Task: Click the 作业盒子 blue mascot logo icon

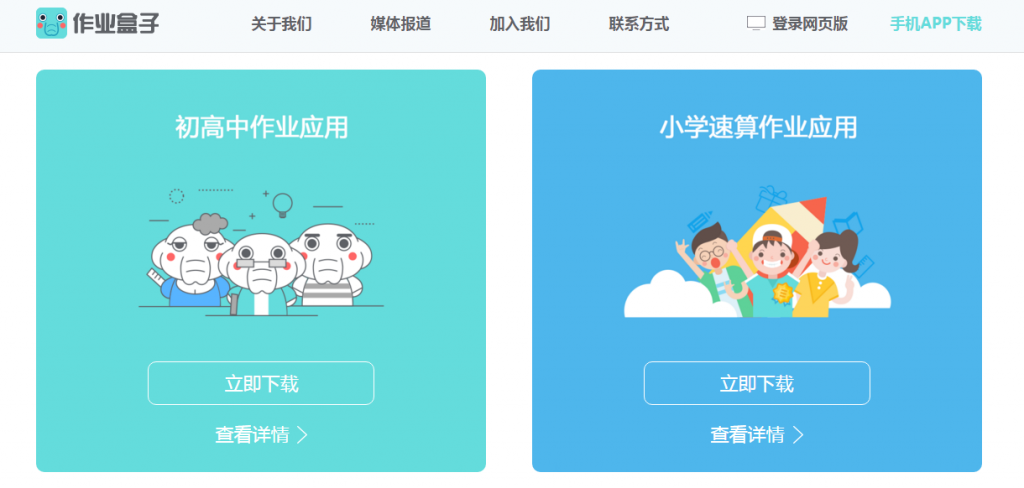Action: coord(52,23)
